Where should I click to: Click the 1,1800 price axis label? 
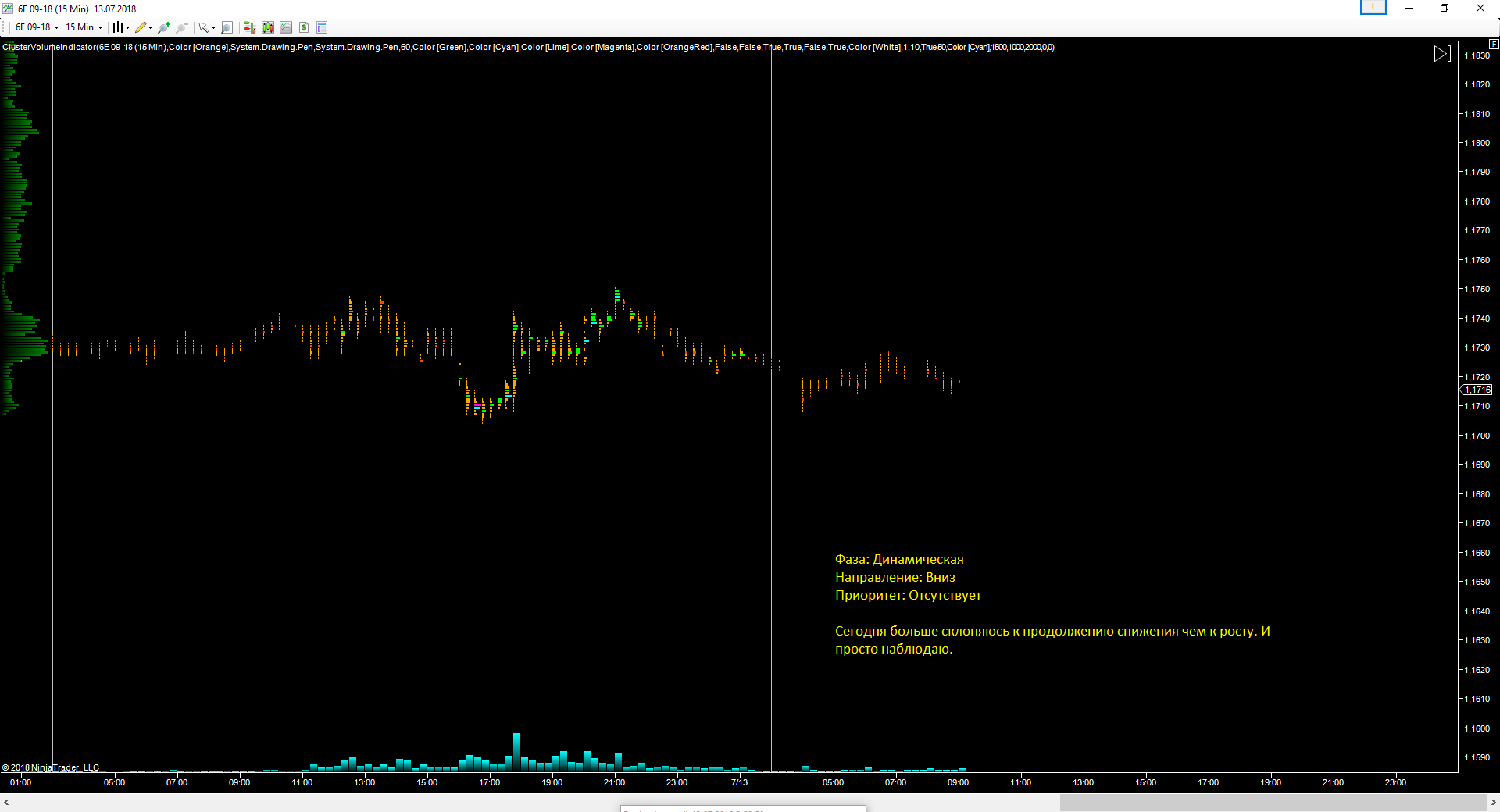(1477, 143)
